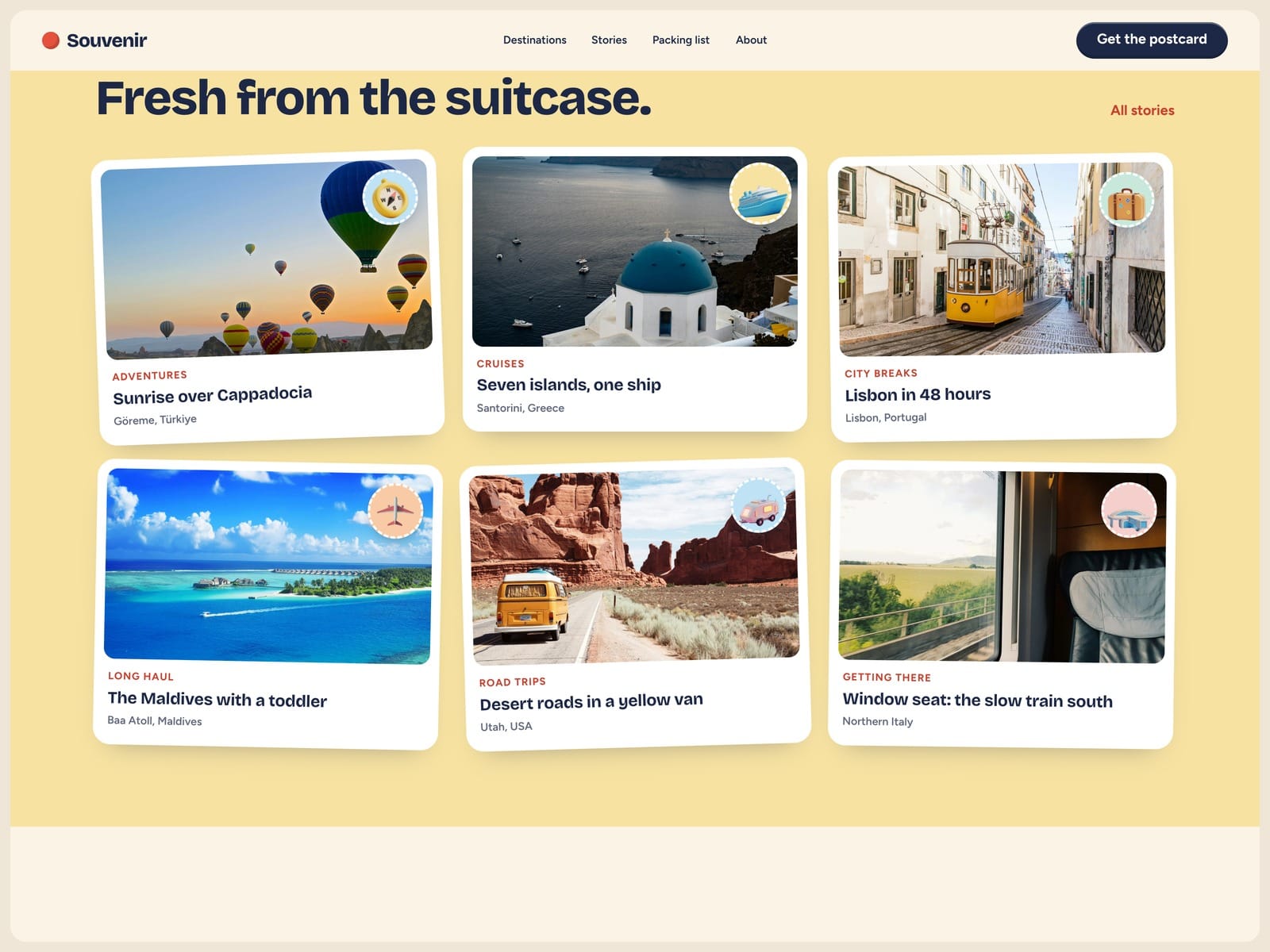Open Desert roads in a yellow van
Image resolution: width=1270 pixels, height=952 pixels.
tap(591, 701)
